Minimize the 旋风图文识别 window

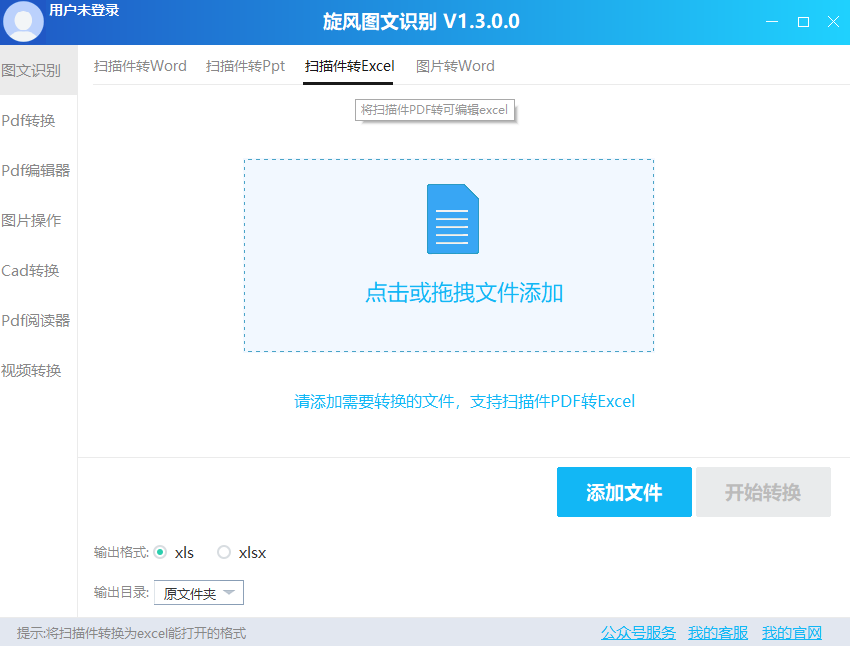772,22
